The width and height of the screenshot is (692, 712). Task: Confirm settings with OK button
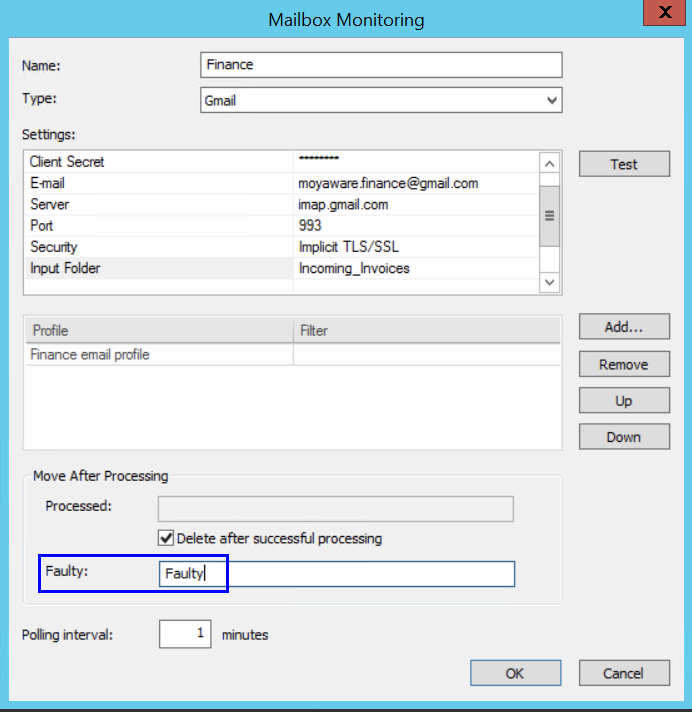pos(515,673)
